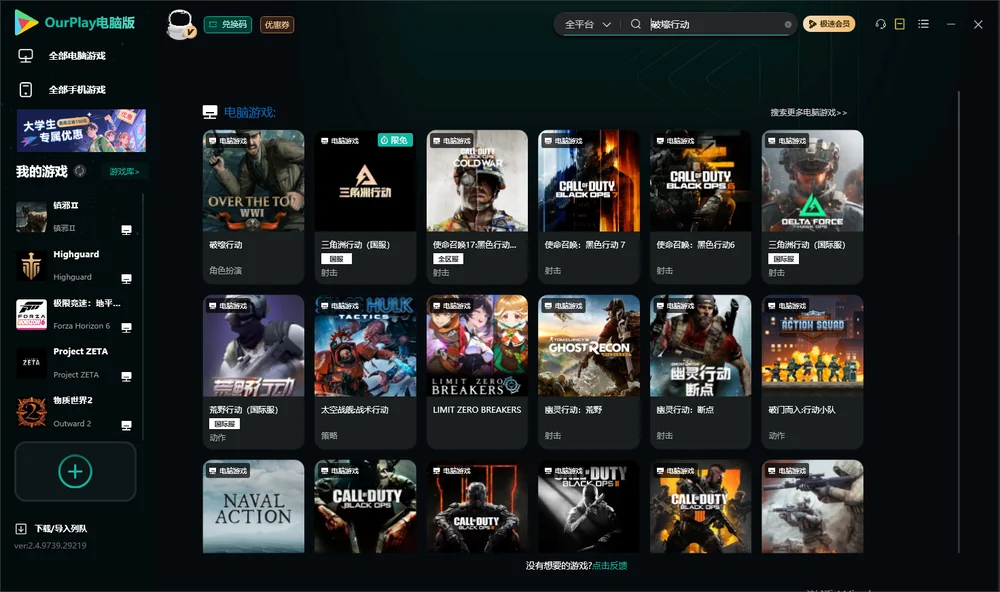1000x592 pixels.
Task: Click the user avatar icon
Action: [x=180, y=24]
